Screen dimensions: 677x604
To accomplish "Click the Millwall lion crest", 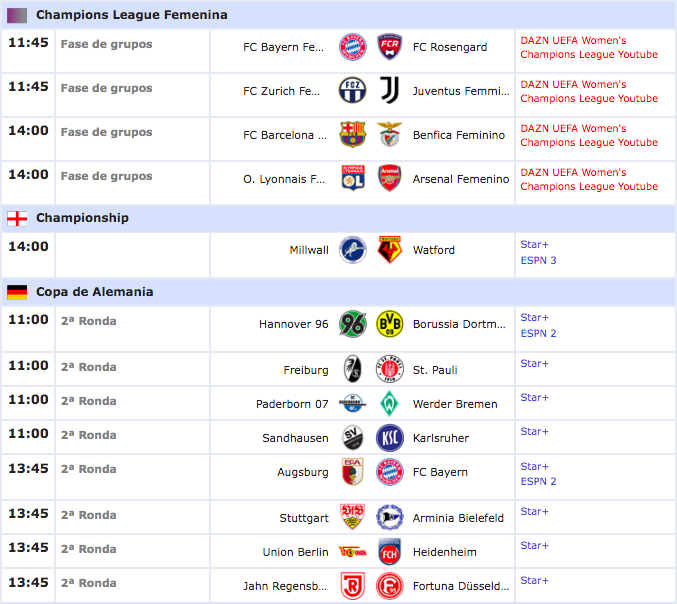I will (353, 250).
